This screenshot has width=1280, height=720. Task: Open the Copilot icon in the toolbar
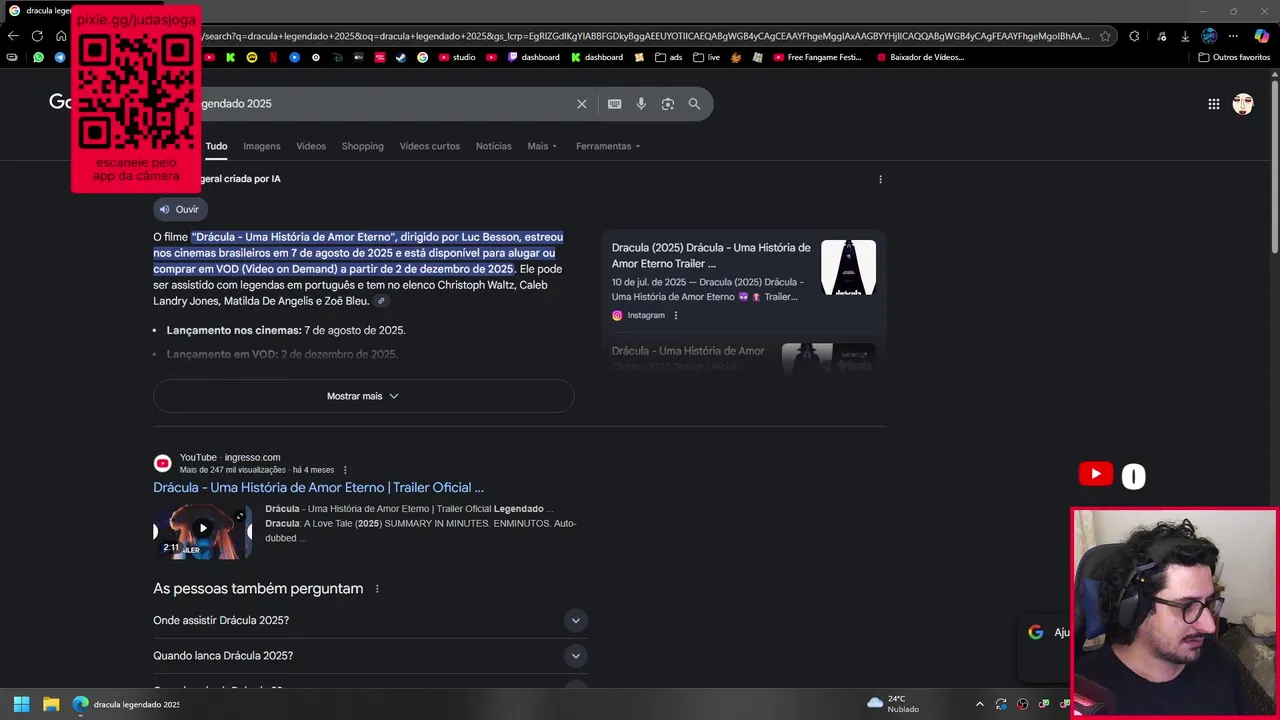1262,36
